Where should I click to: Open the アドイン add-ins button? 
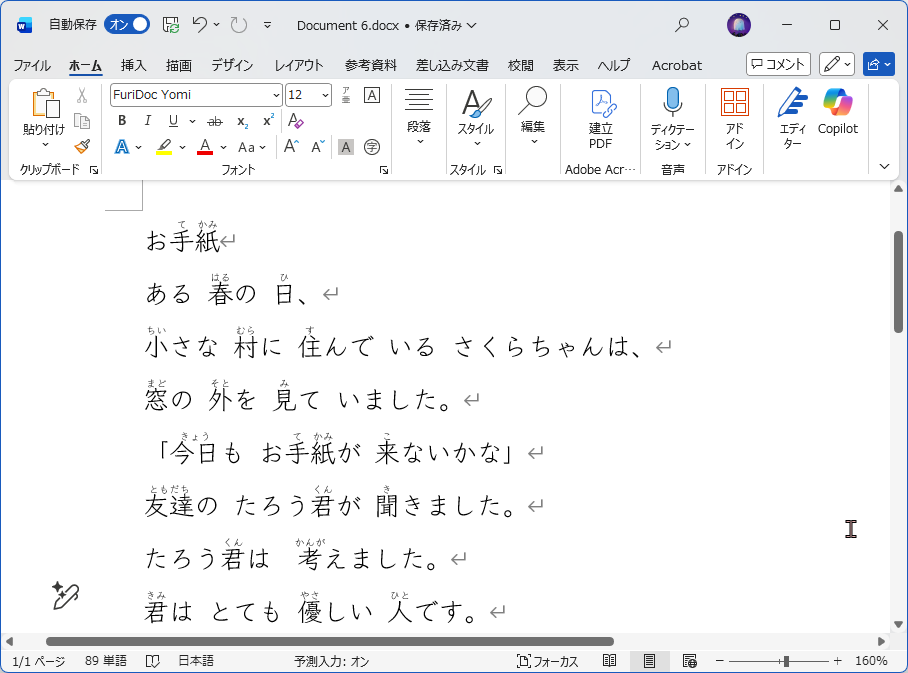point(735,119)
